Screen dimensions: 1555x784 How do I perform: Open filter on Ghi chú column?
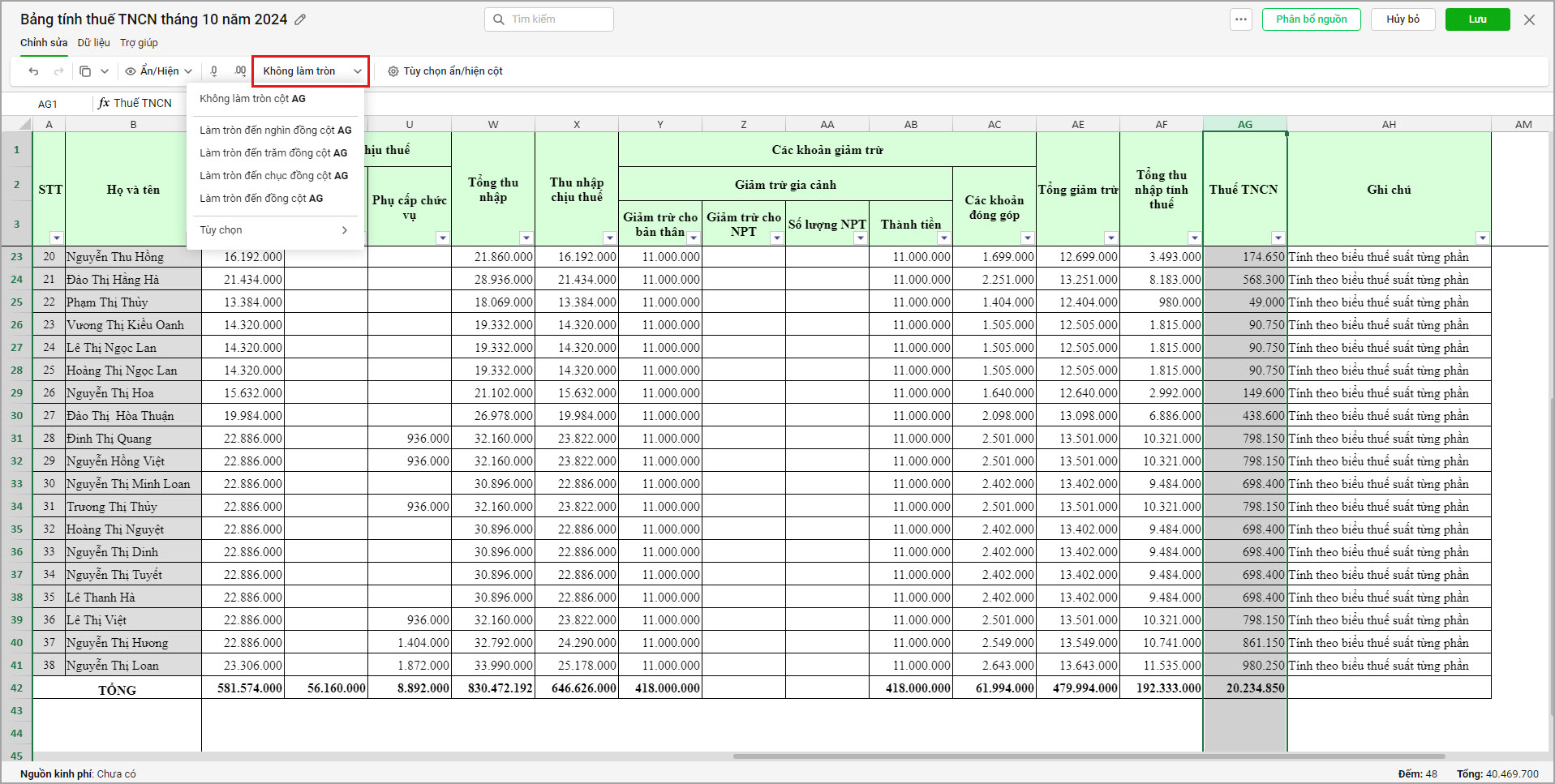(x=1482, y=238)
